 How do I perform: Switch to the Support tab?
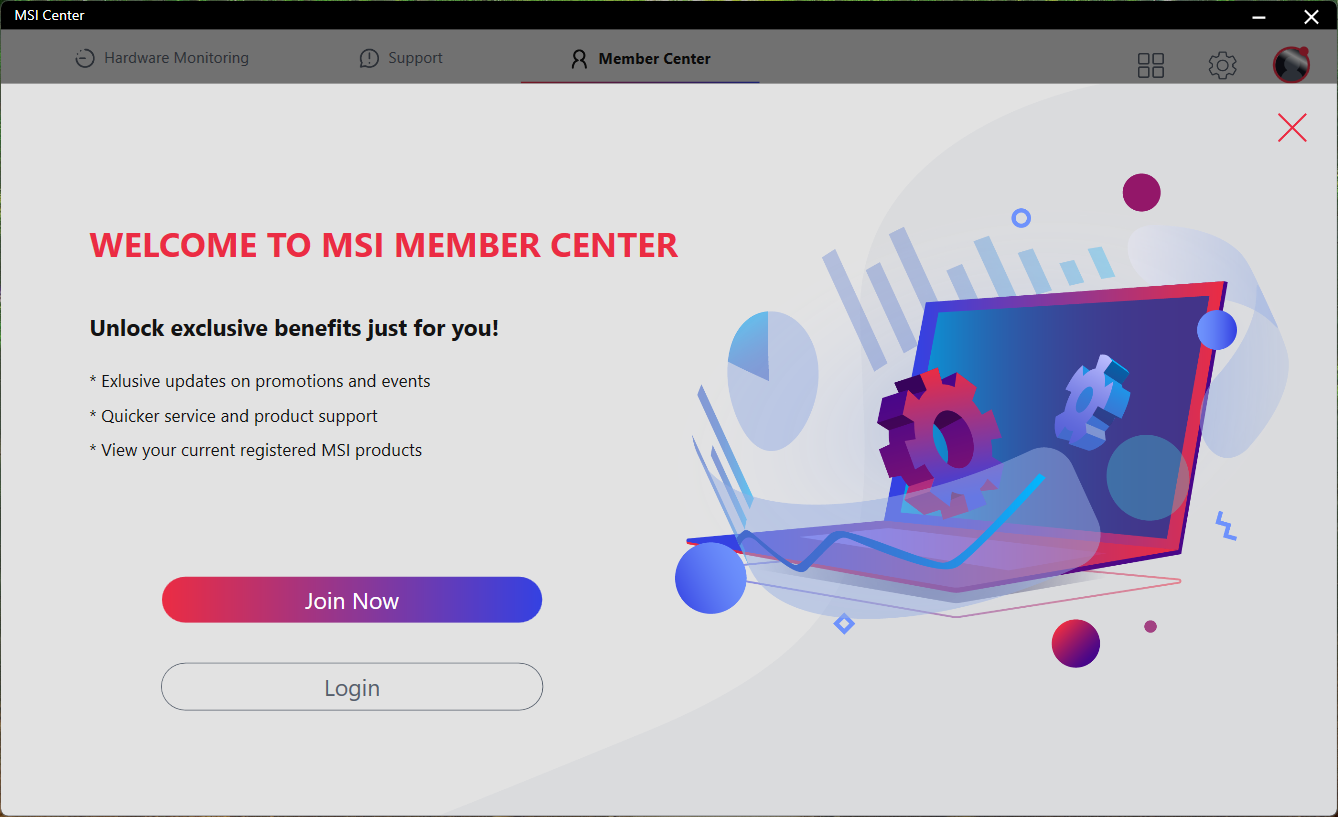click(x=401, y=58)
